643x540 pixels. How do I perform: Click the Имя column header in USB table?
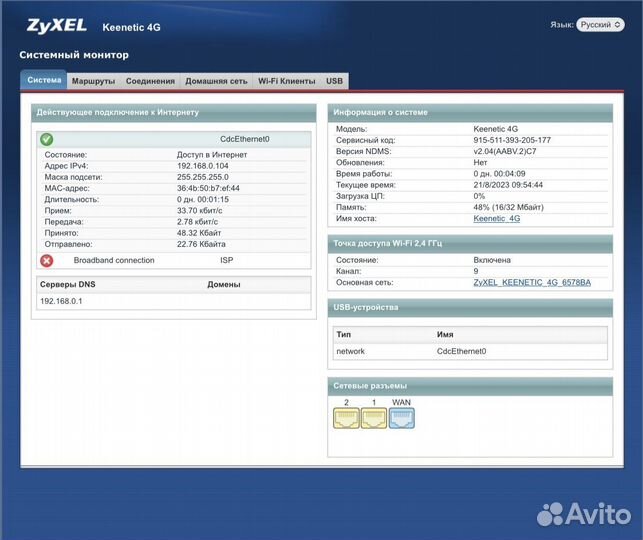coord(446,334)
